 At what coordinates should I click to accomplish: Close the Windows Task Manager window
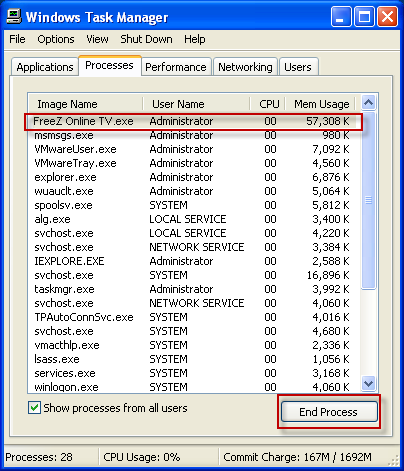click(x=387, y=16)
